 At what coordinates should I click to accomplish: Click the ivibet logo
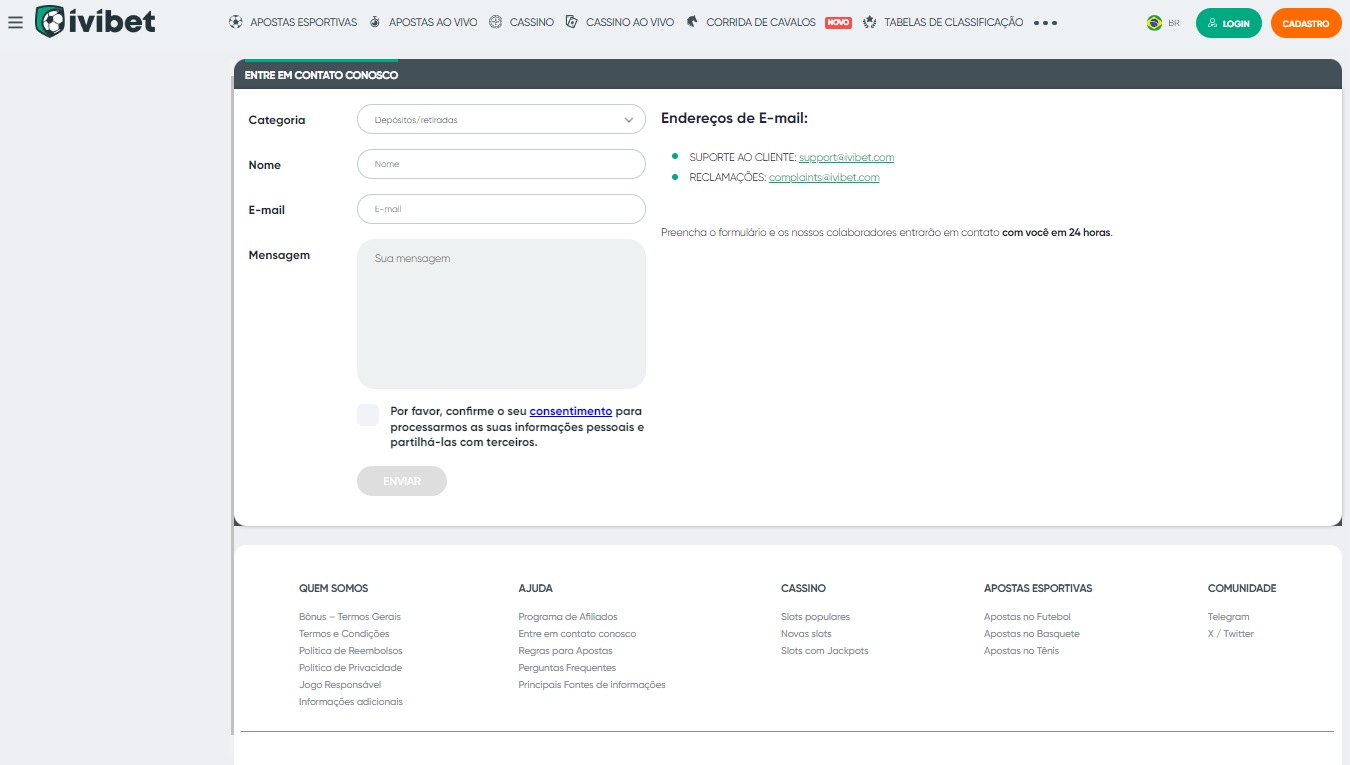(x=95, y=21)
